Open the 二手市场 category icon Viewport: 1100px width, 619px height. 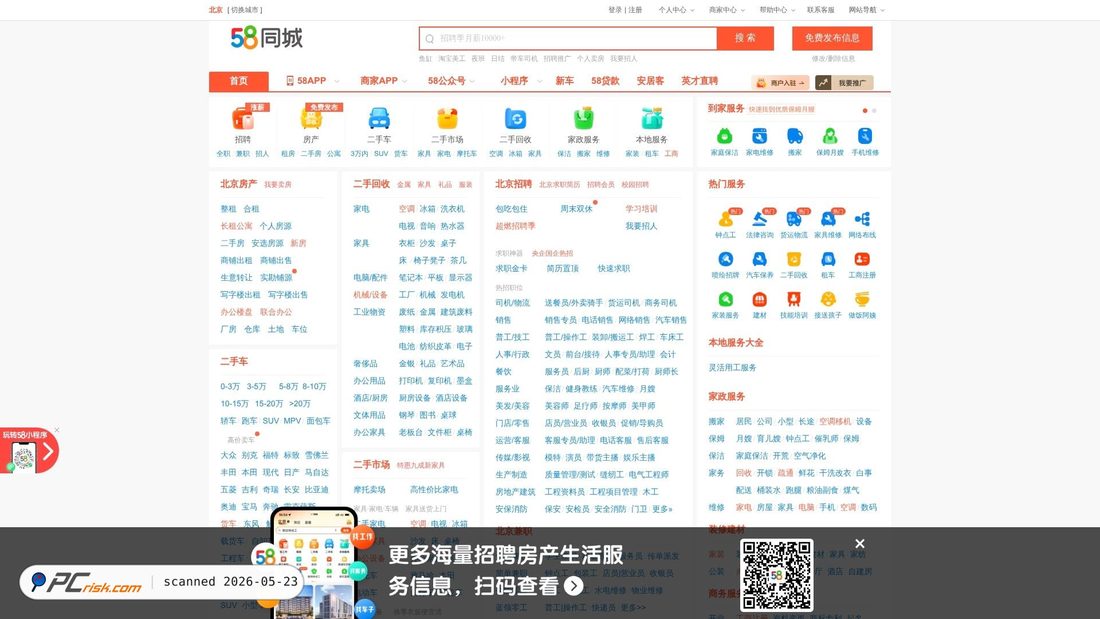[447, 119]
